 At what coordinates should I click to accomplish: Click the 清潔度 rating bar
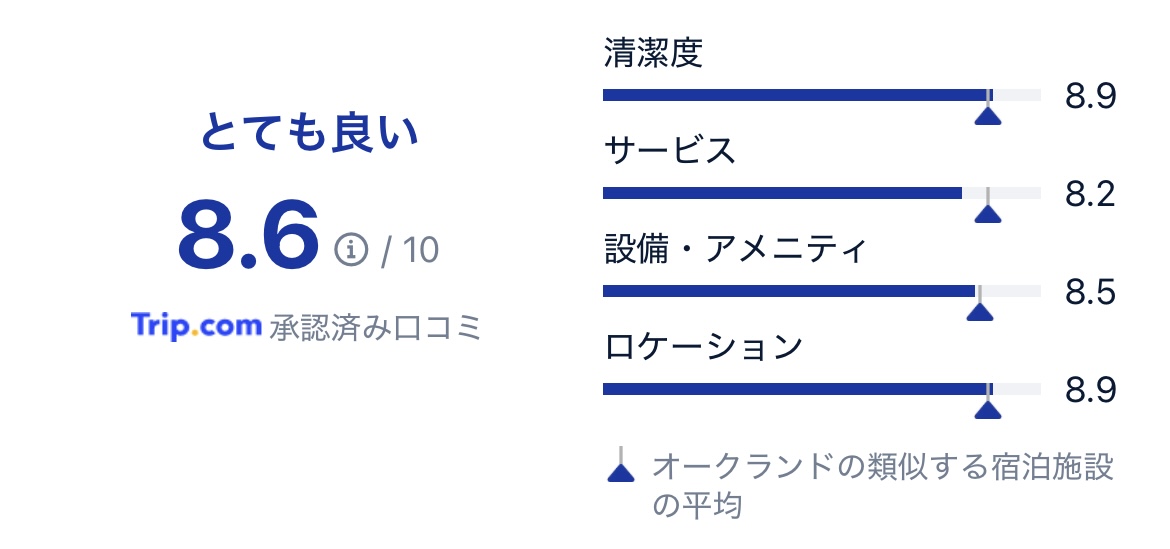tap(822, 95)
